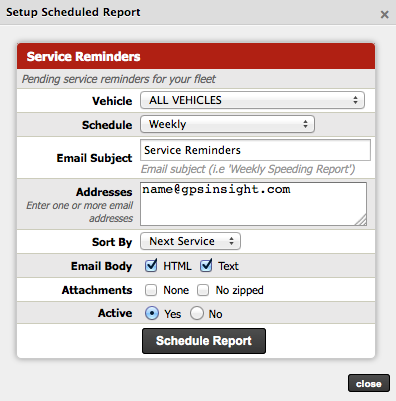The height and width of the screenshot is (401, 396).
Task: Uncheck the Text email body checkbox
Action: [x=206, y=266]
